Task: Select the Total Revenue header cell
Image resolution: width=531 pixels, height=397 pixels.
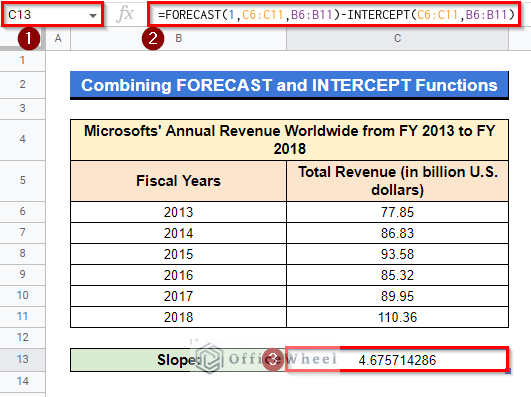Action: (398, 181)
